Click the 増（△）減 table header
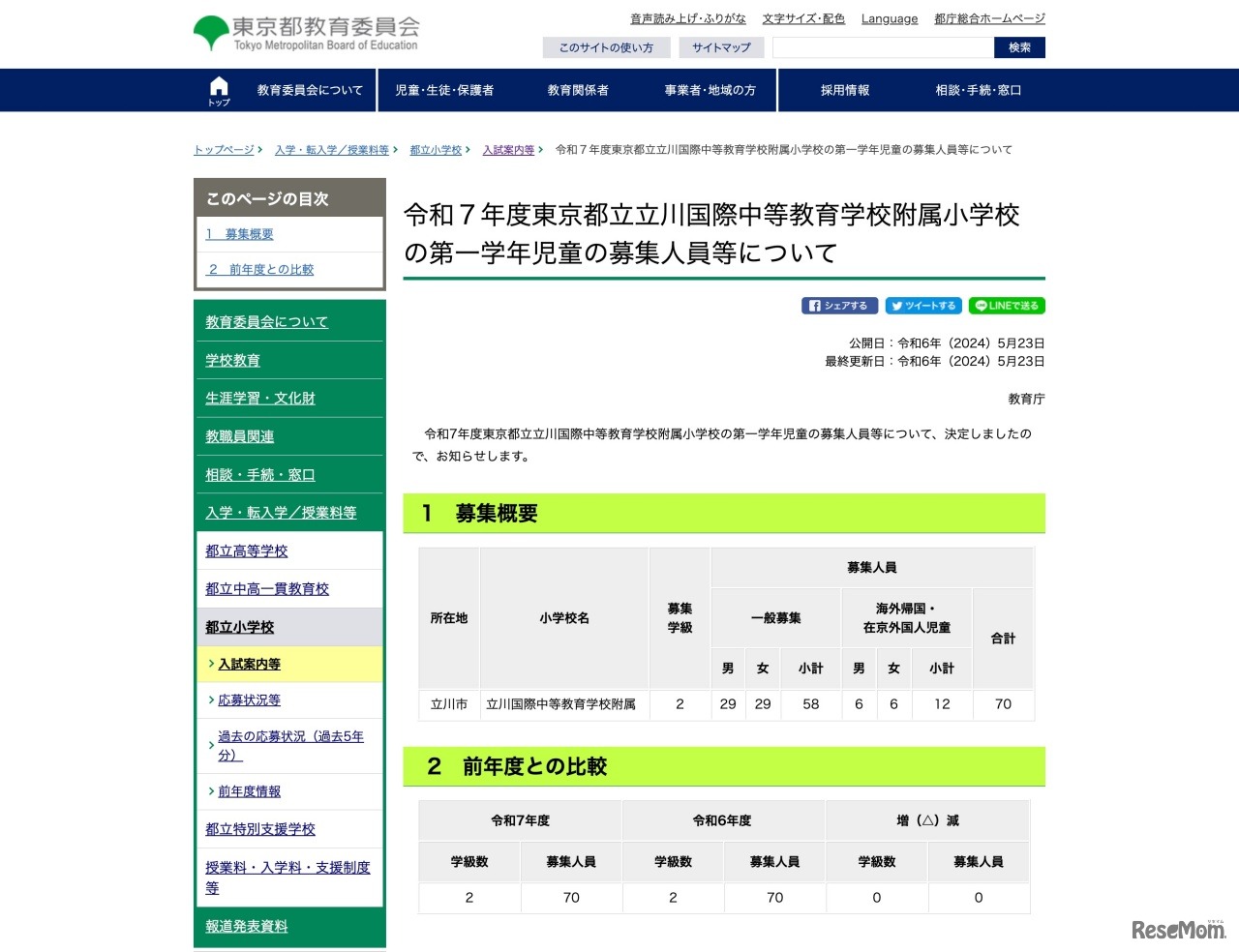The height and width of the screenshot is (952, 1239). coord(927,820)
